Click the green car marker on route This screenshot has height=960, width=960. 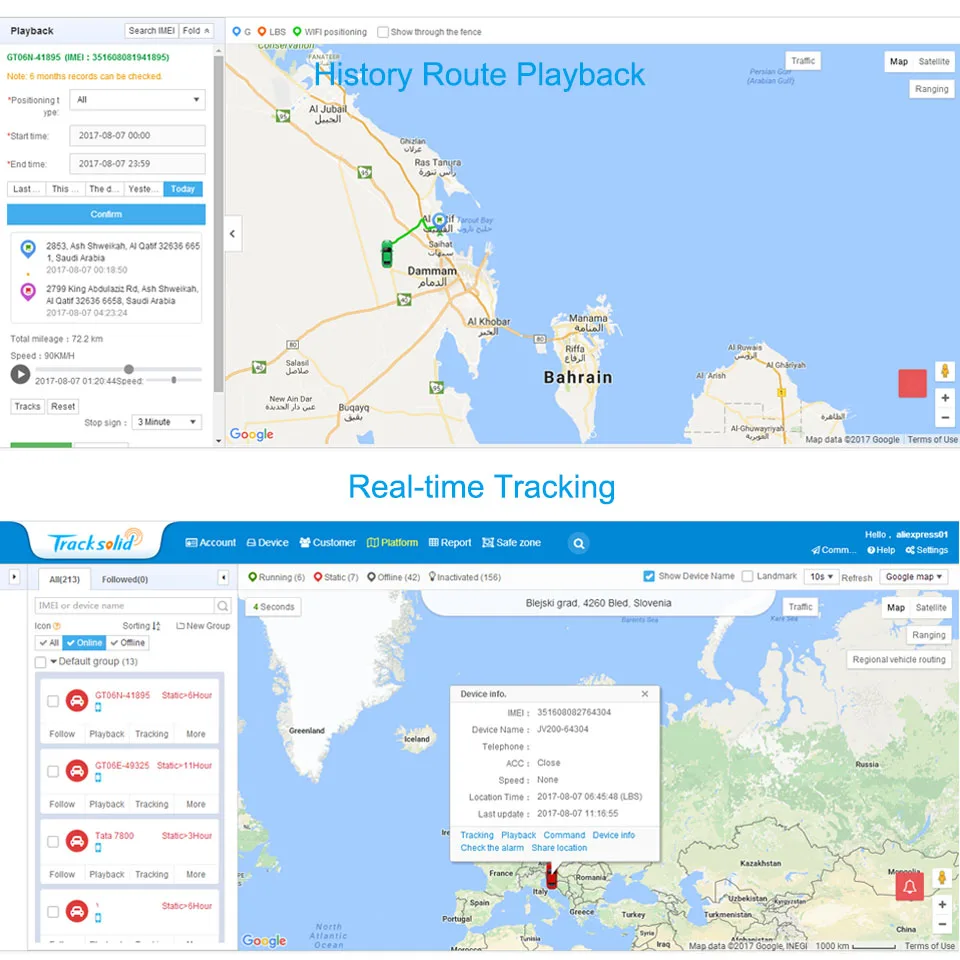[387, 253]
